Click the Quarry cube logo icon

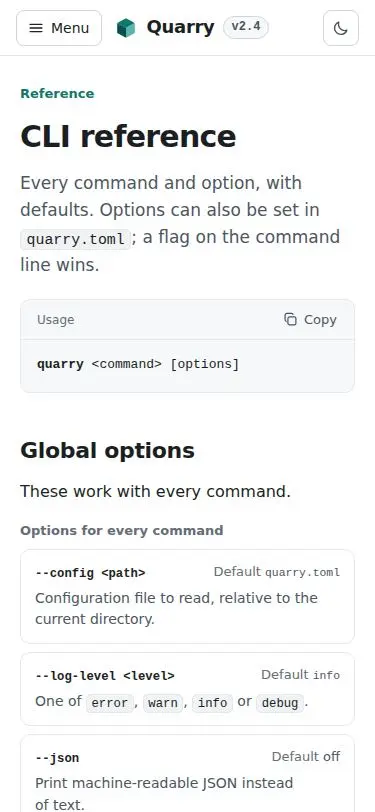pos(126,28)
